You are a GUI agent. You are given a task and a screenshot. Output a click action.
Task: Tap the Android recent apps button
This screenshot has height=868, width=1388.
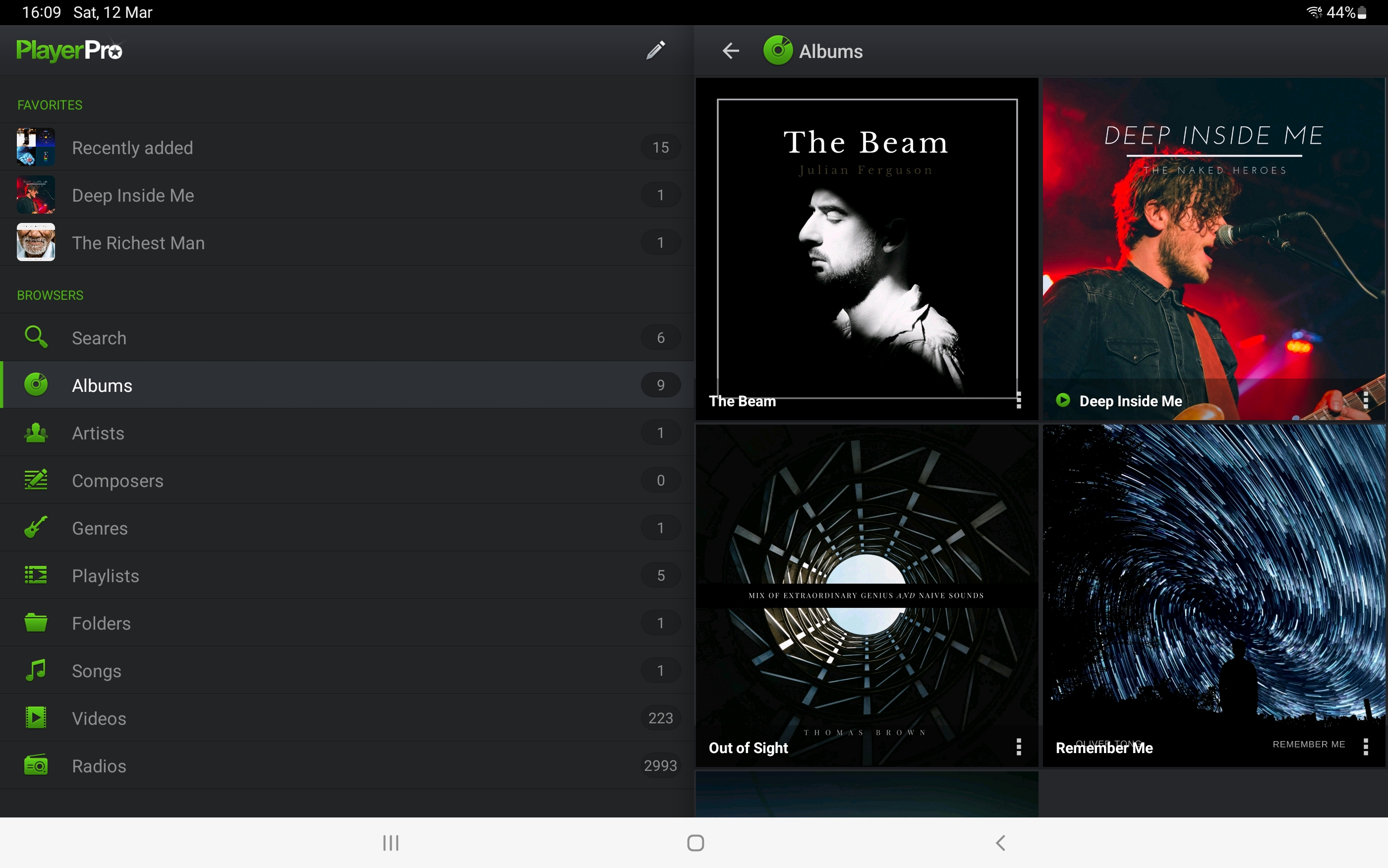coord(391,842)
